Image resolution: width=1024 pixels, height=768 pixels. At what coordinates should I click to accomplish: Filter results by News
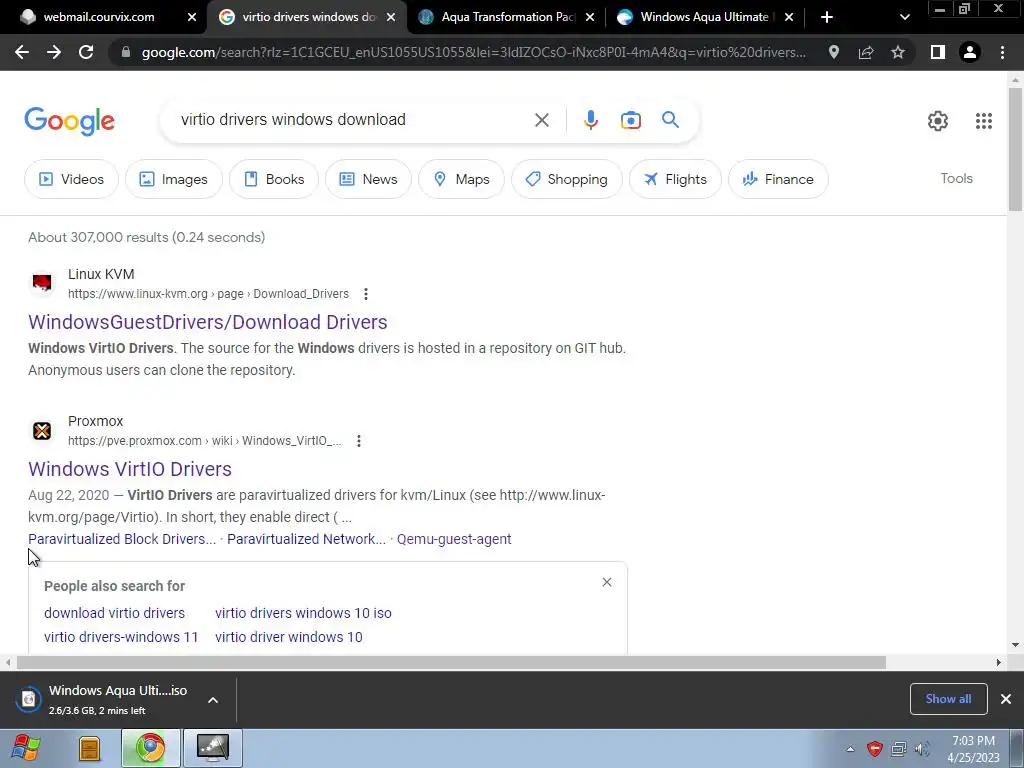[368, 179]
